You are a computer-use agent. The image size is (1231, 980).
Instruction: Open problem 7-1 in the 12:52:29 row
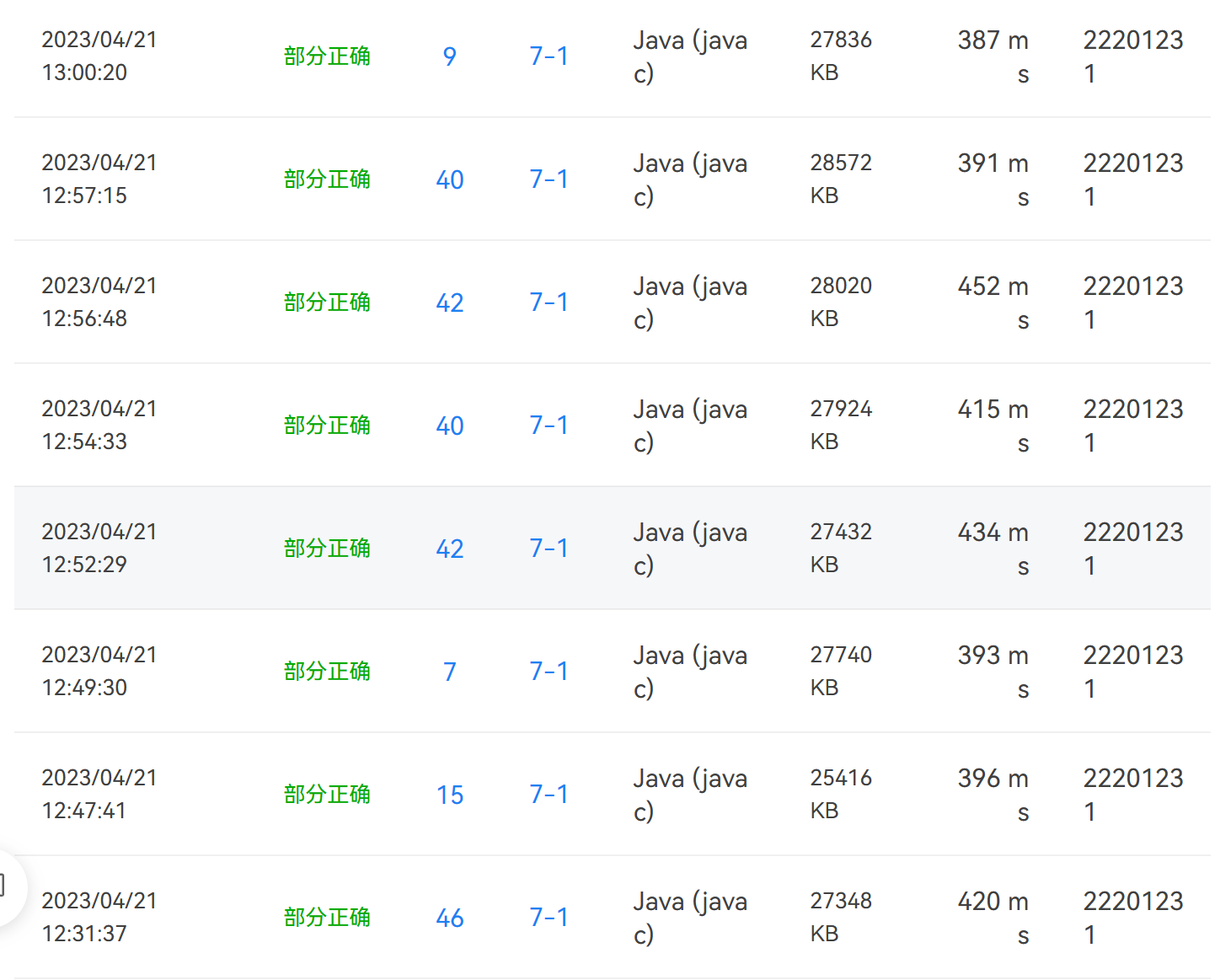click(x=549, y=549)
